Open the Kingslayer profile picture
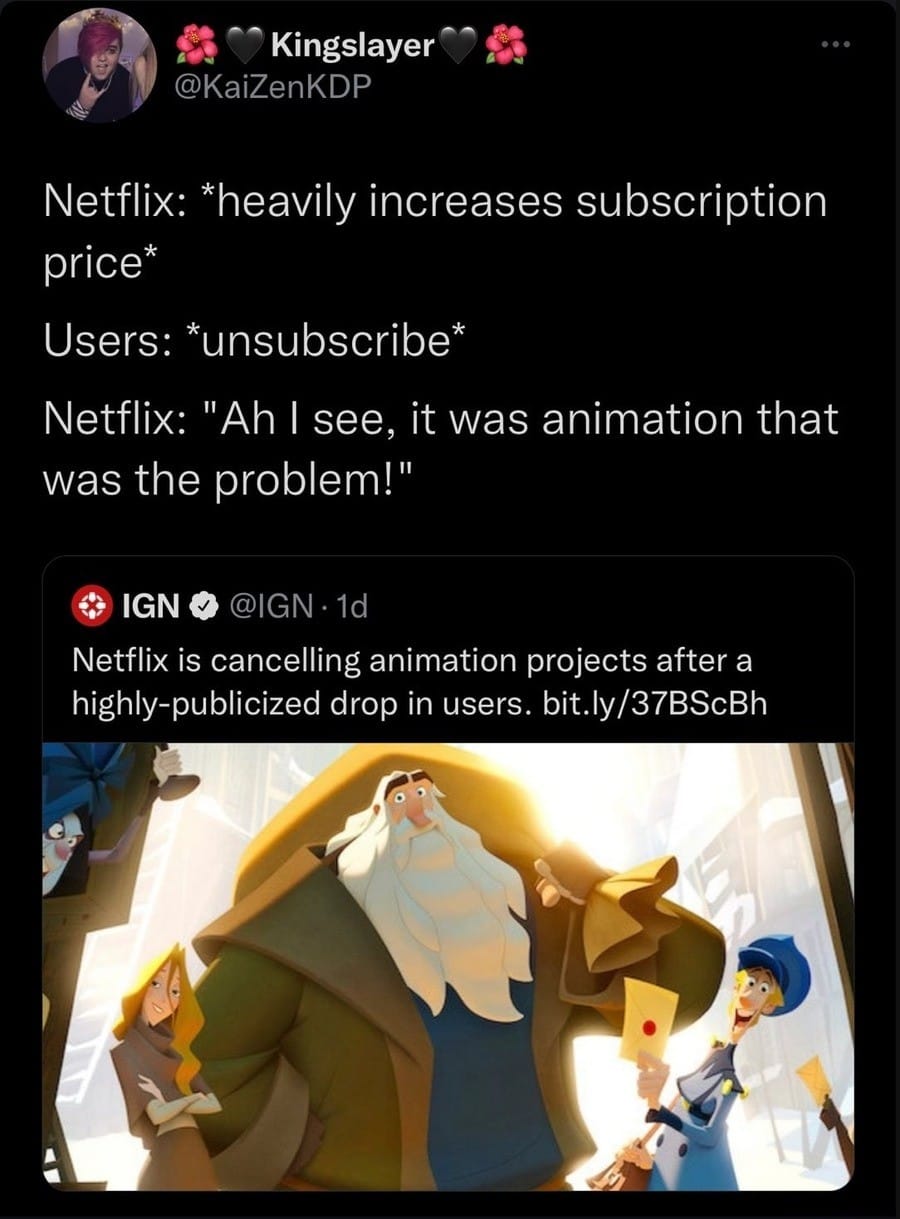Screen dimensions: 900x1219 tap(98, 65)
